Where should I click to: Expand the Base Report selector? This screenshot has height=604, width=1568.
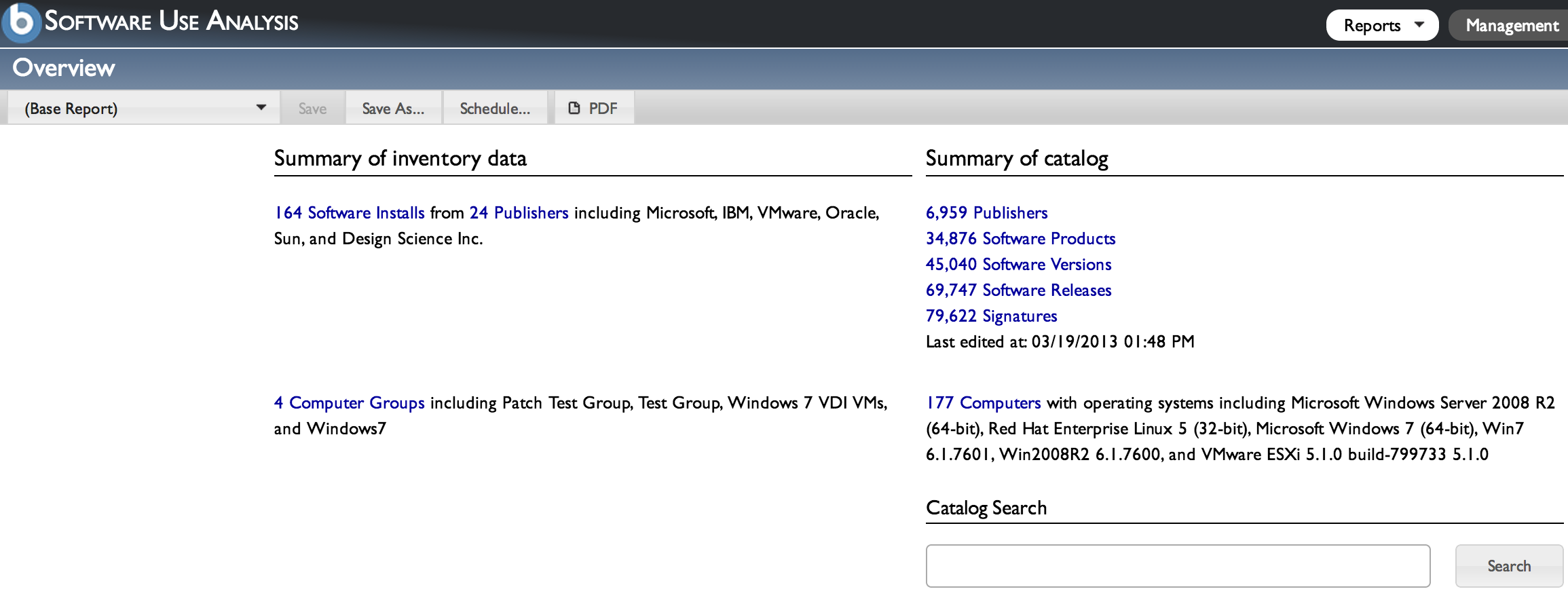[144, 109]
